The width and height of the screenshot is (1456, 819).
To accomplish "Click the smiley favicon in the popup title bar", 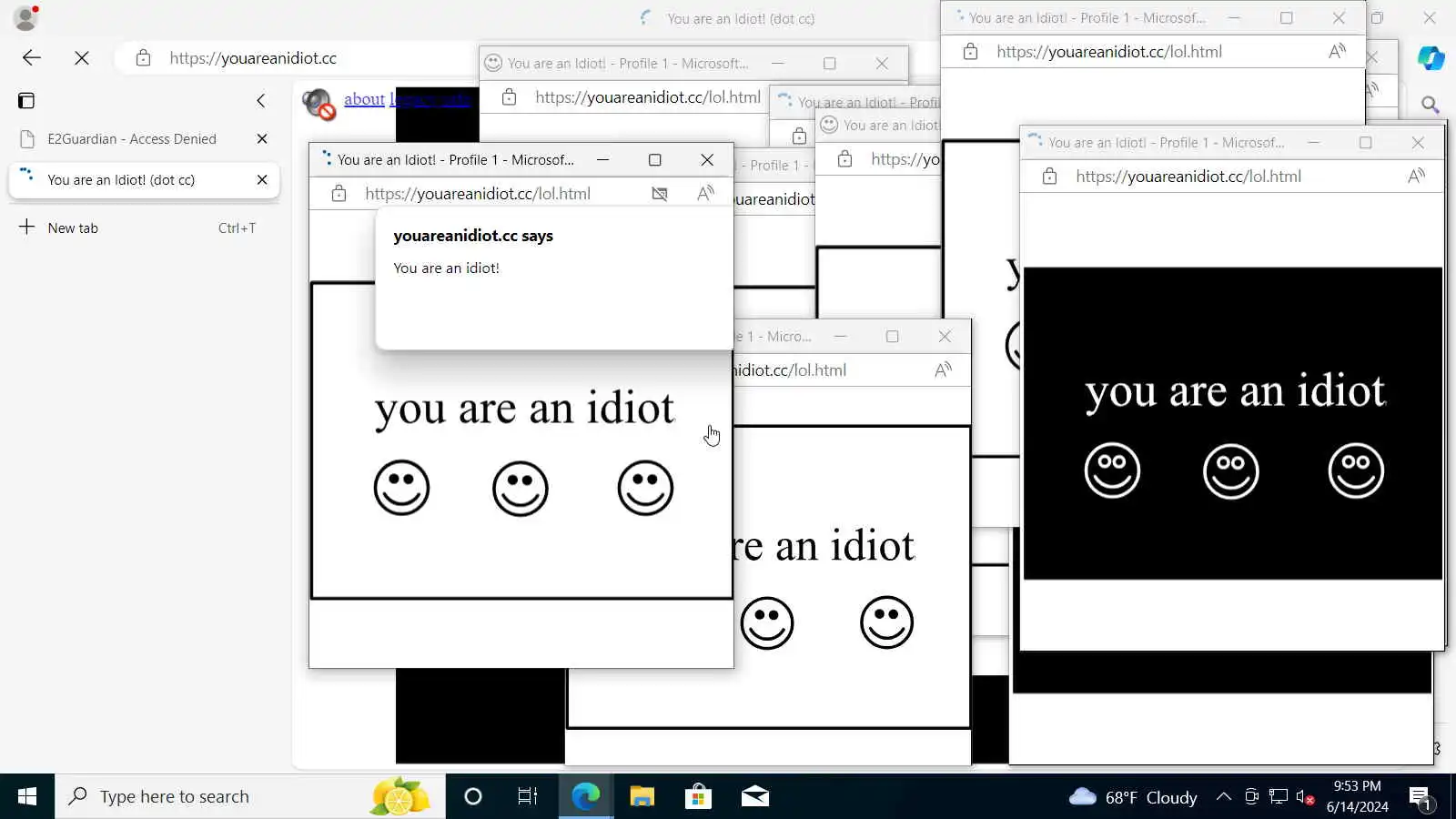I will [493, 63].
